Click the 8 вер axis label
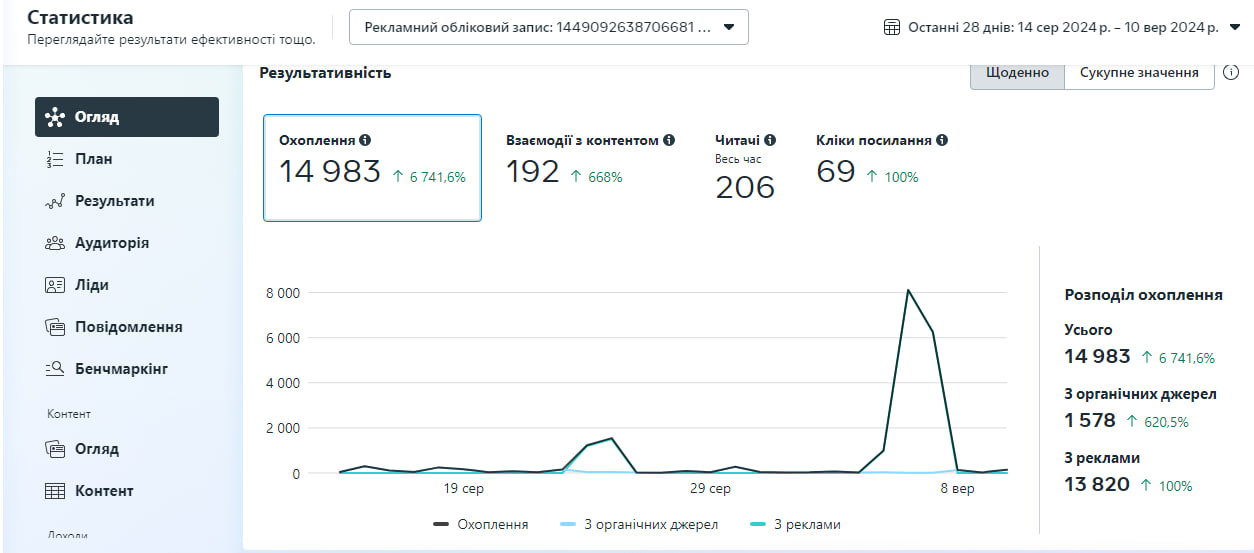 (957, 489)
